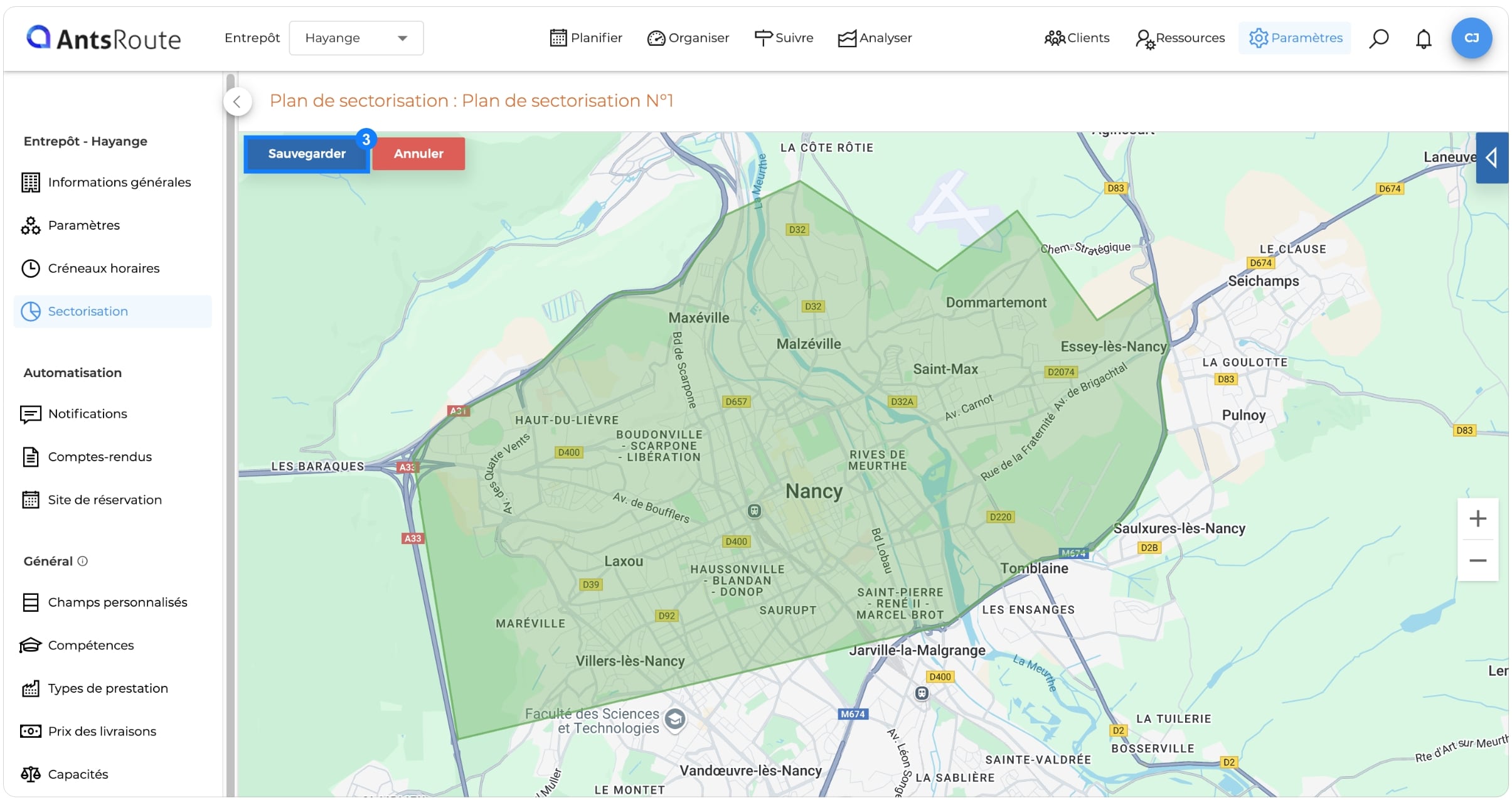The width and height of the screenshot is (1512, 800).
Task: Click the Nancy train station map marker
Action: pyautogui.click(x=754, y=511)
